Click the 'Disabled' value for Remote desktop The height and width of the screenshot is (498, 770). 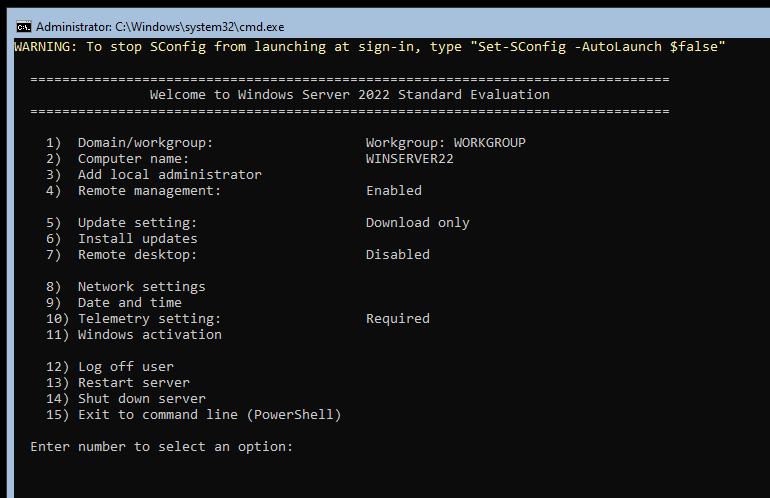(398, 254)
